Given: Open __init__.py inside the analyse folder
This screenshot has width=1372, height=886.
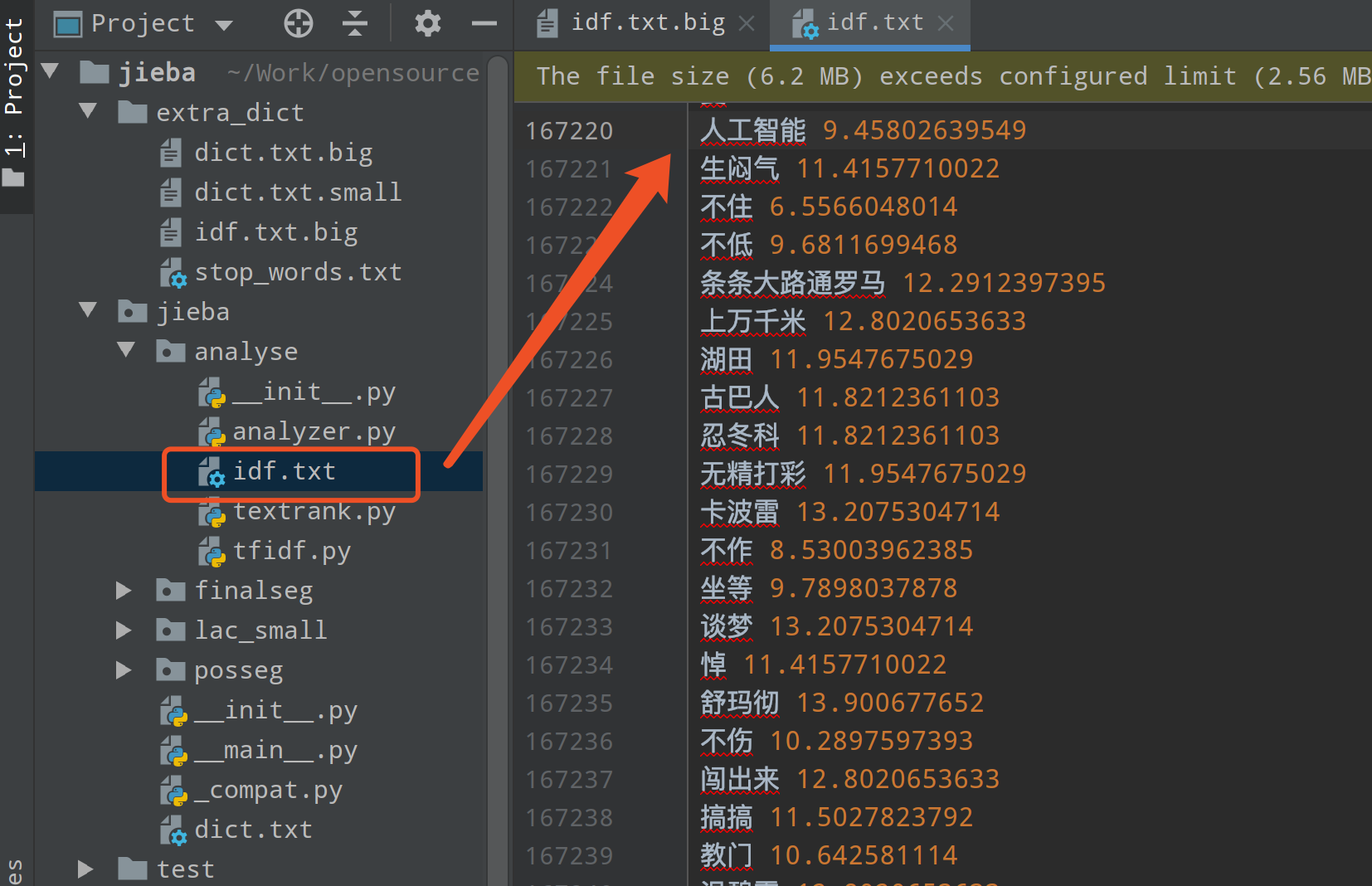Looking at the screenshot, I should [314, 392].
